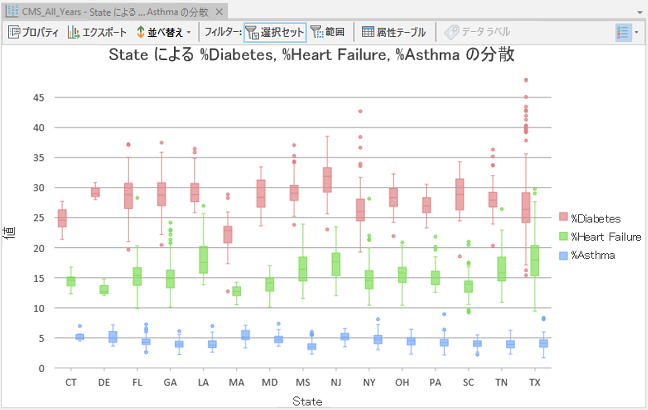
Task: Click the 並べ替え sort icon
Action: 140,32
